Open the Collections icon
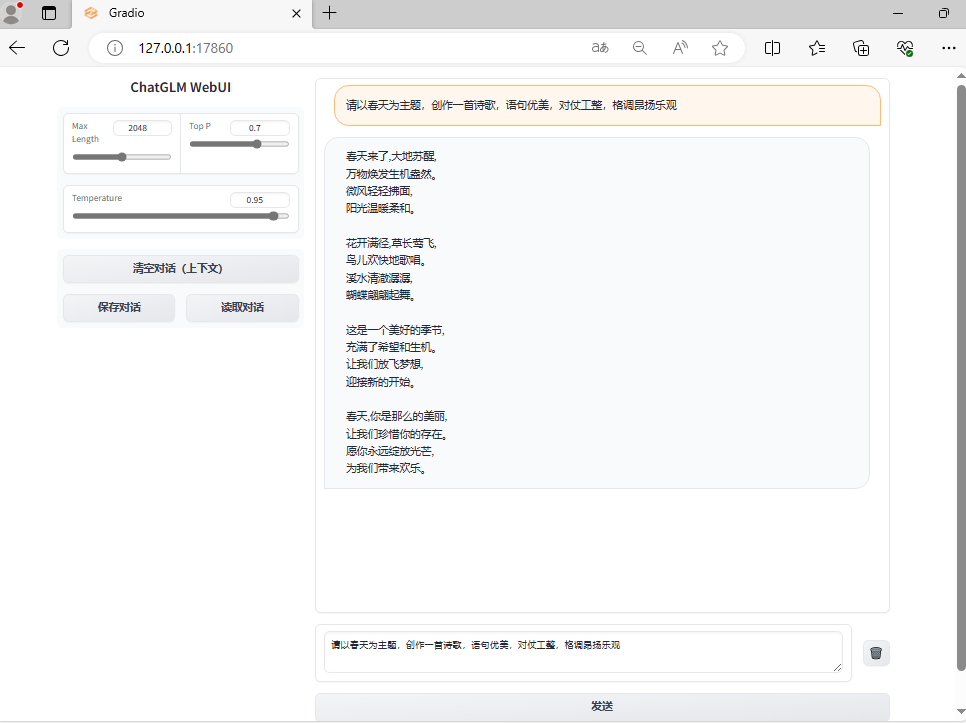Viewport: 966px width, 723px height. (861, 48)
